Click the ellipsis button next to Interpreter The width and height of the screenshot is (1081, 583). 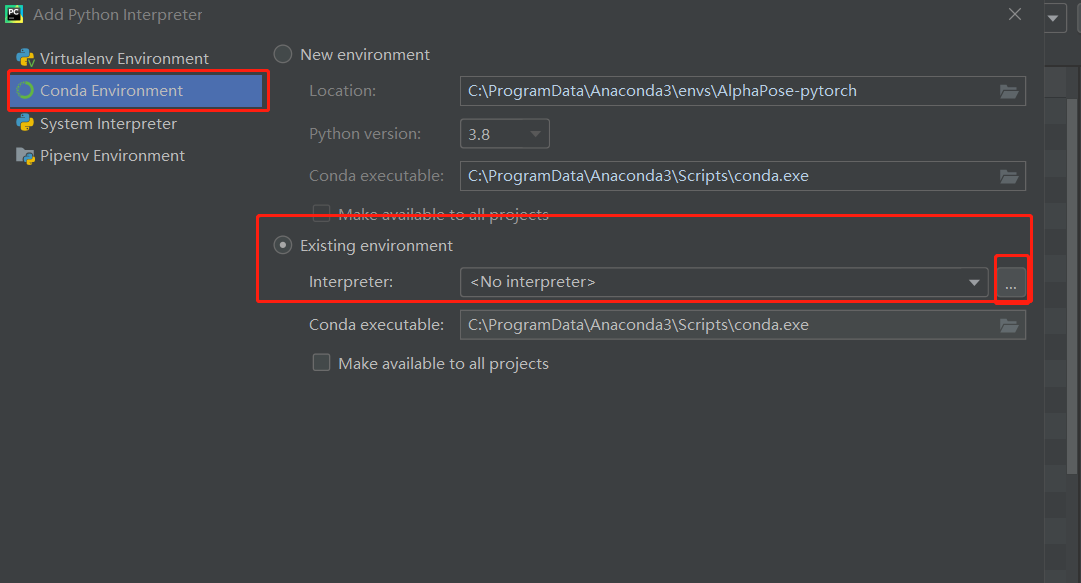tap(1011, 283)
